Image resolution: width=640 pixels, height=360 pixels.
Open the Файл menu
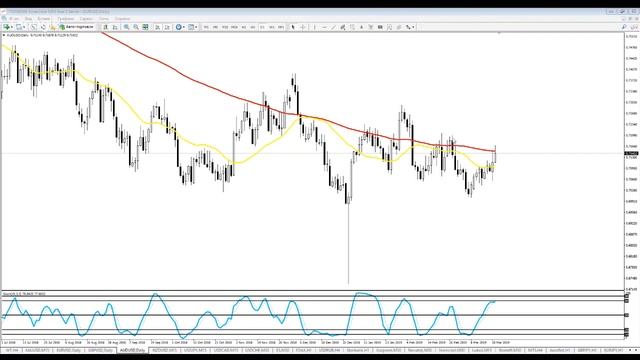[x=14, y=19]
